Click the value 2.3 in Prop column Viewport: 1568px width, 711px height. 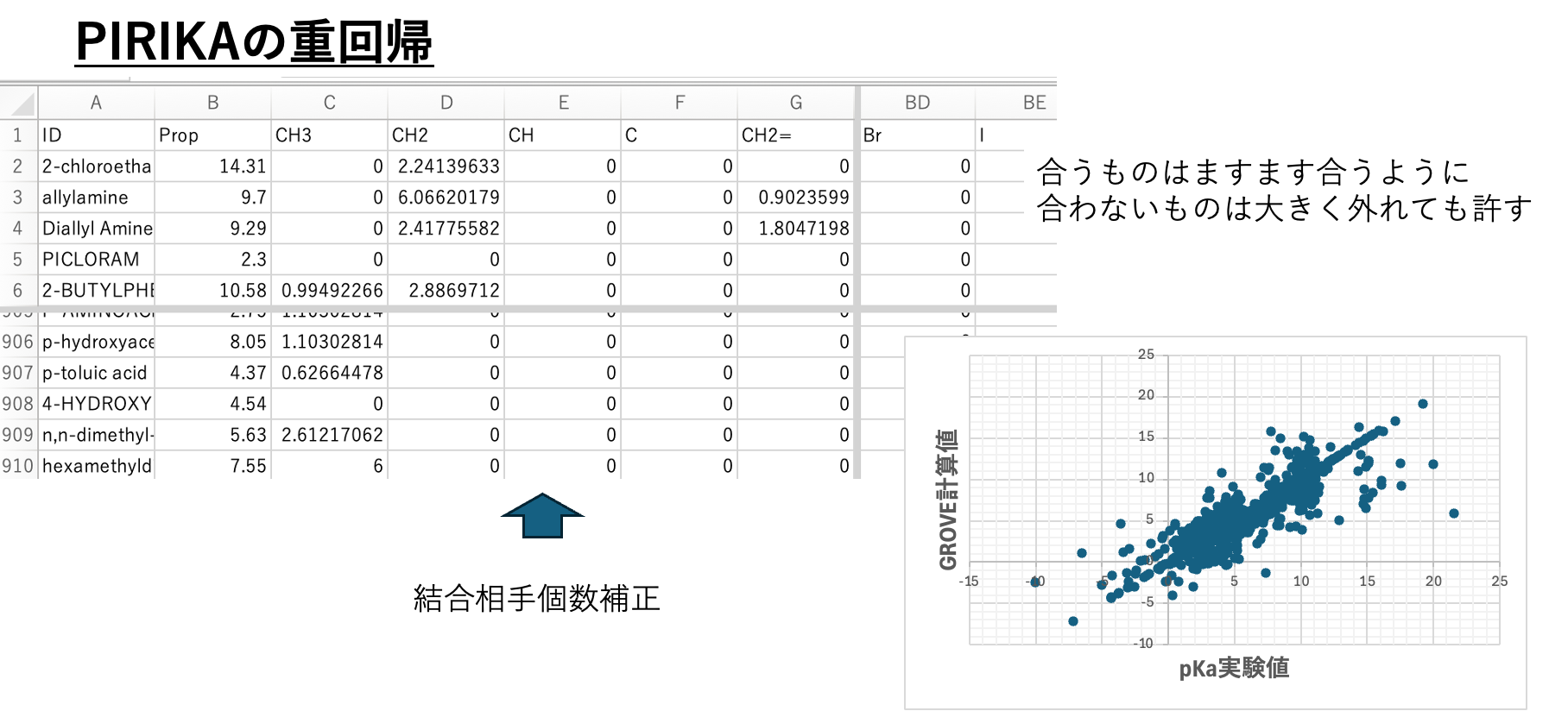pos(212,259)
